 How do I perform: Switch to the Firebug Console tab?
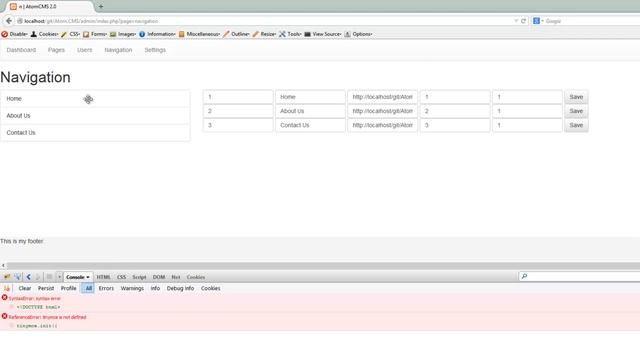(78, 277)
